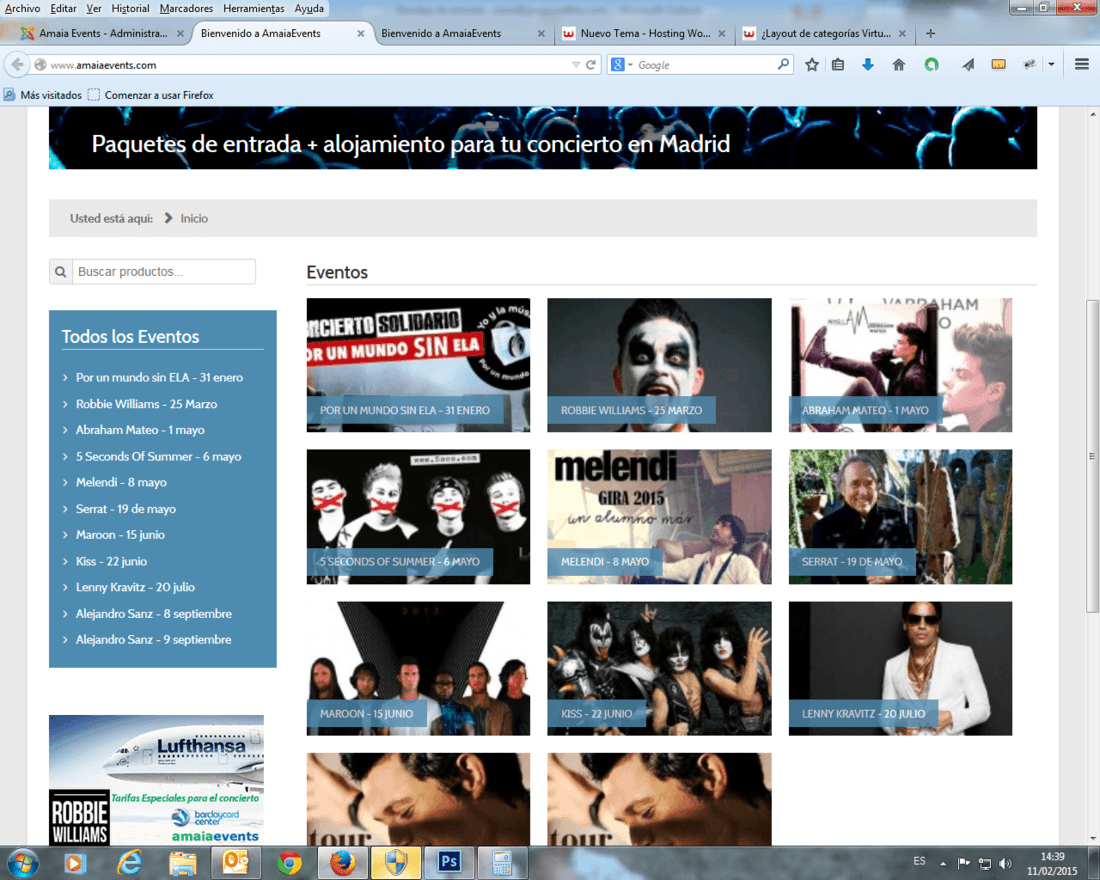Open the Melendi - 8 Mayo event thumbnail
Screen dimensions: 1100x880
(659, 516)
